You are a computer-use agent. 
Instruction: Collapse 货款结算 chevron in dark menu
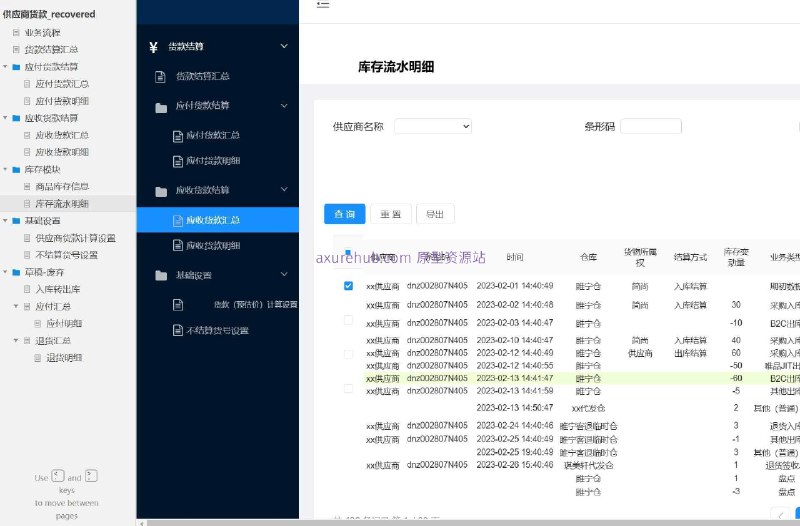click(x=284, y=46)
